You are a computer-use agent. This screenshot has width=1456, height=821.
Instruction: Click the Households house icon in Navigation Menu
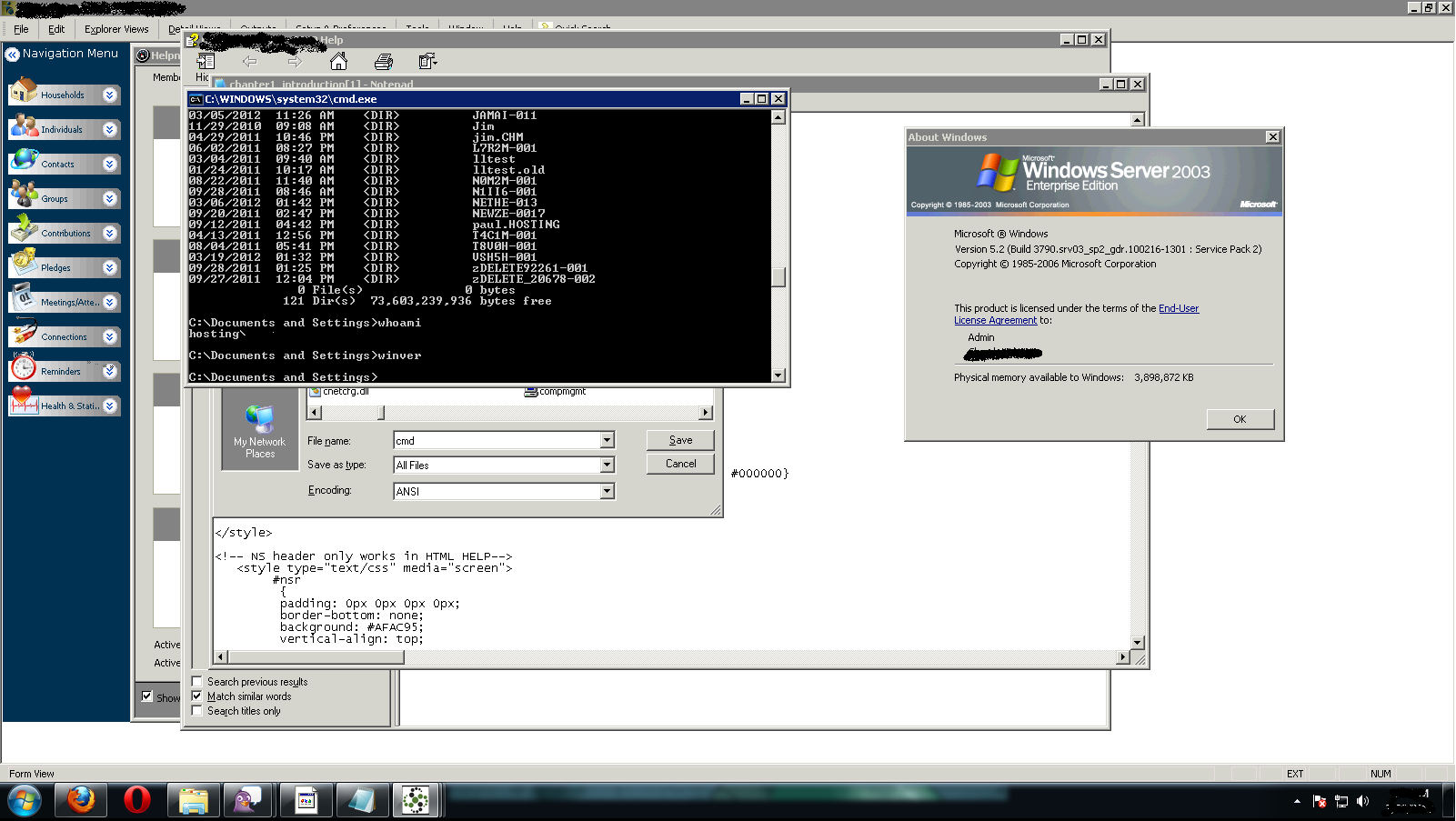[x=24, y=91]
